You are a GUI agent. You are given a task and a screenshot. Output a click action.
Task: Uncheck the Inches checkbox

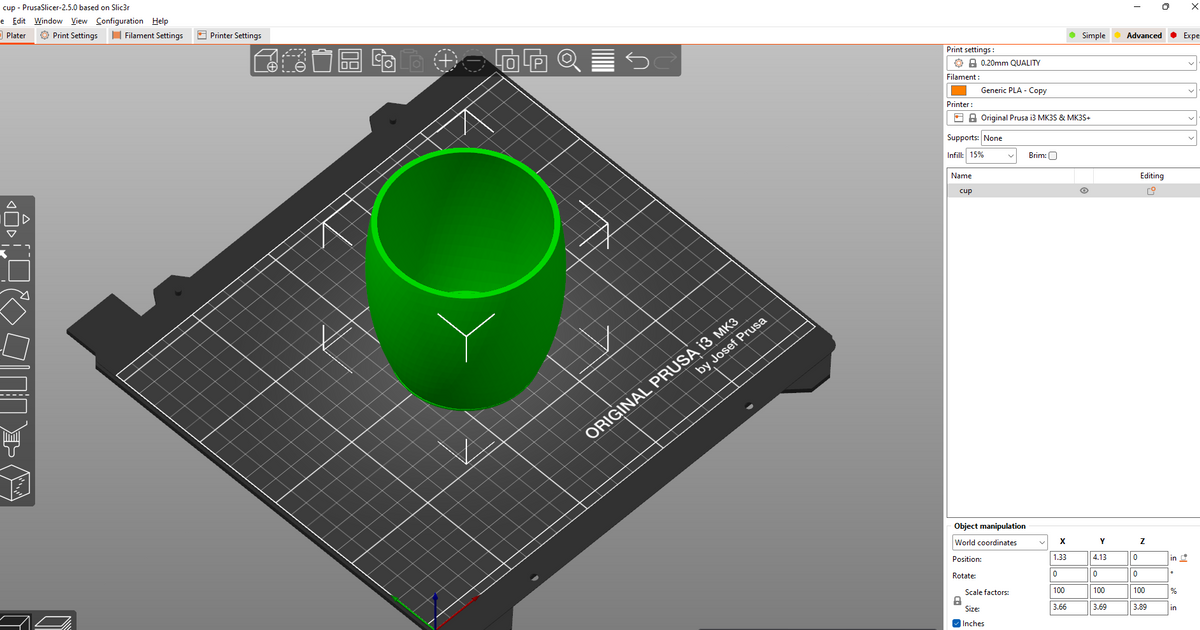pos(957,623)
